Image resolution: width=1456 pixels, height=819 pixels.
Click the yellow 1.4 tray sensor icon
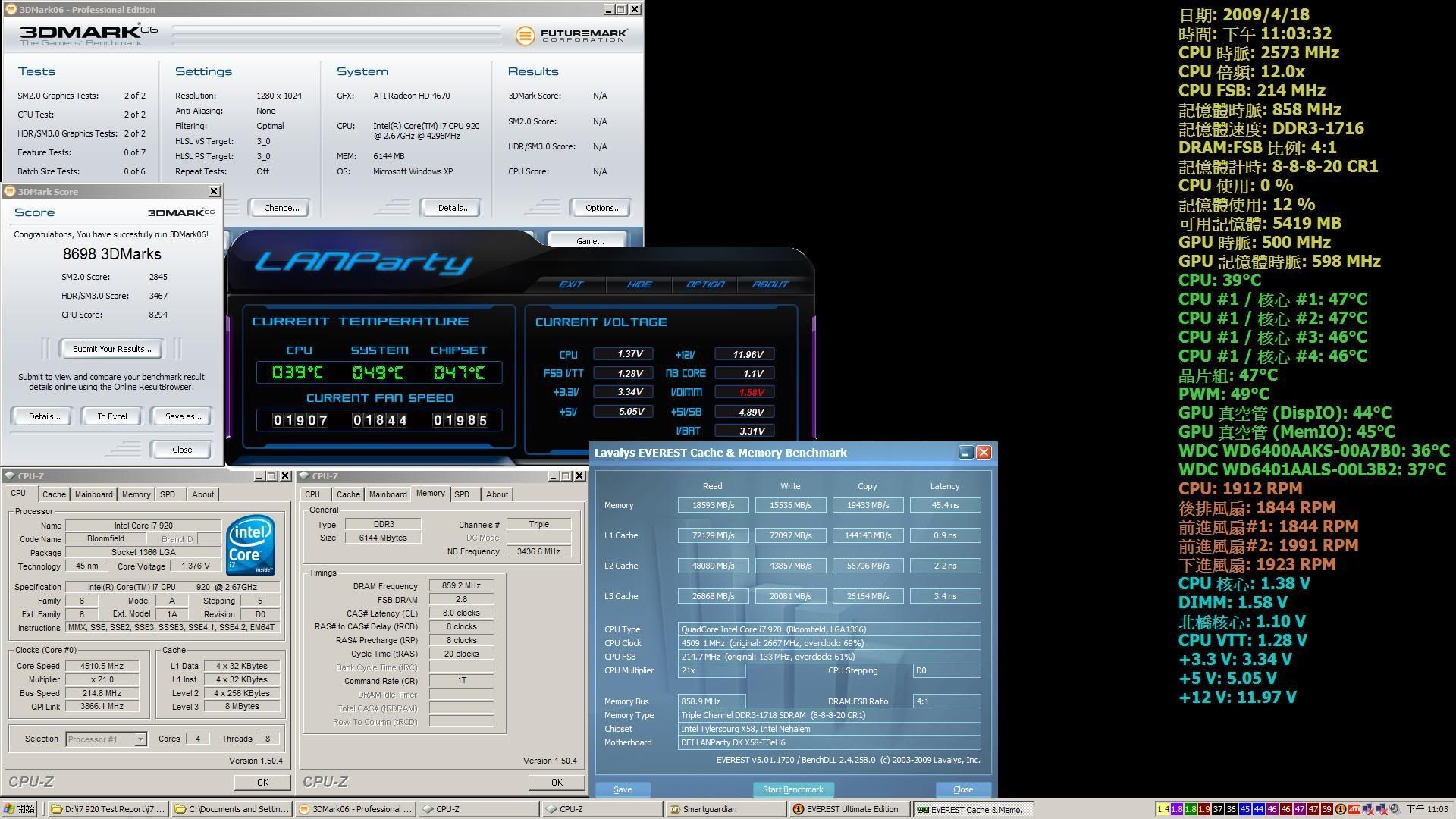coord(1163,809)
